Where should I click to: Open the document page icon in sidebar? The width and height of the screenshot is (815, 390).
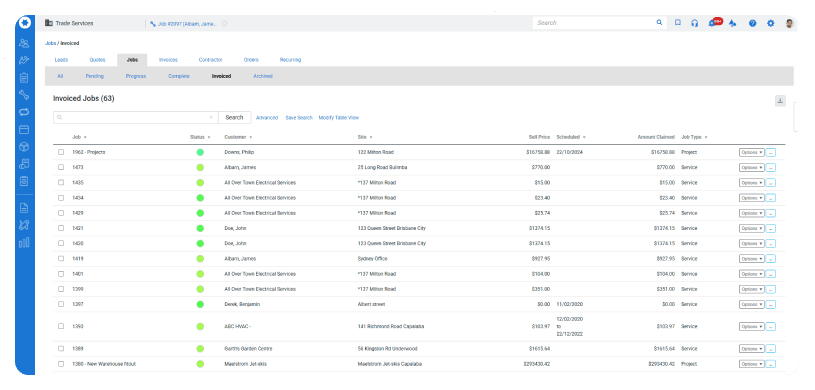pos(24,208)
